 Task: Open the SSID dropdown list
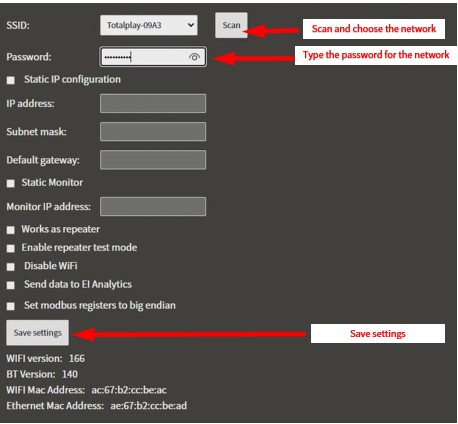149,25
